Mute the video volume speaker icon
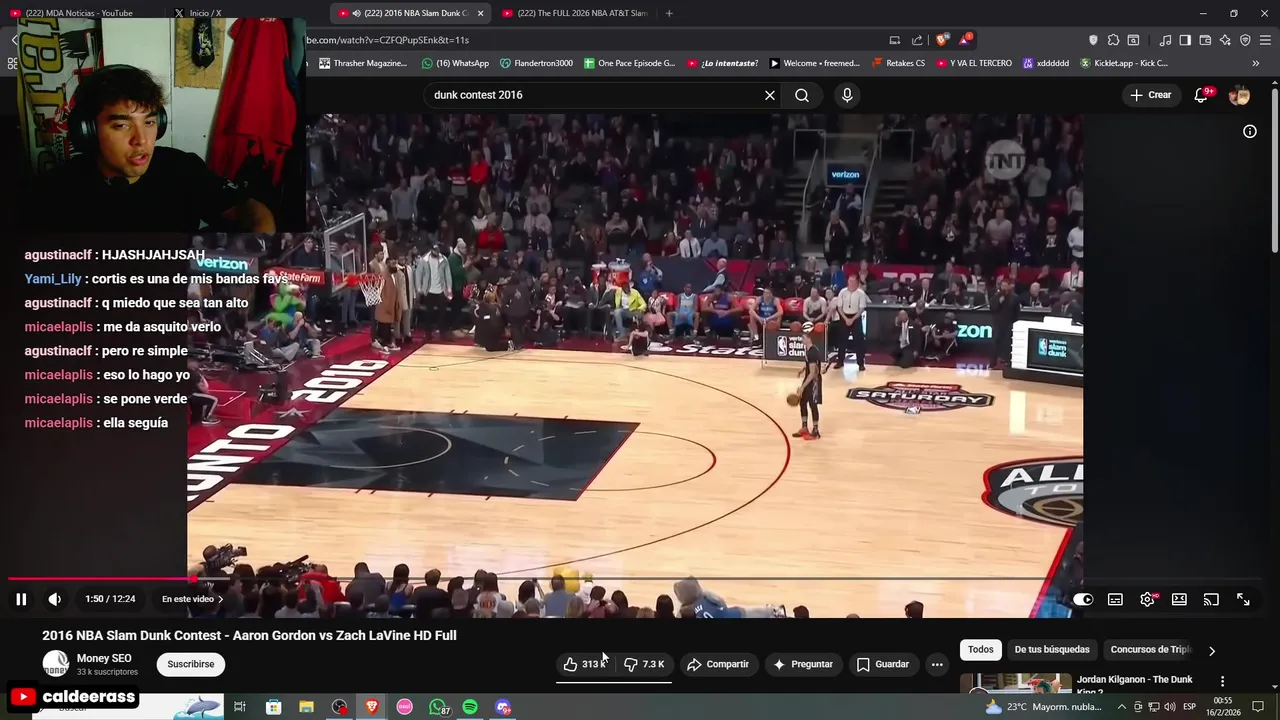 click(x=54, y=599)
